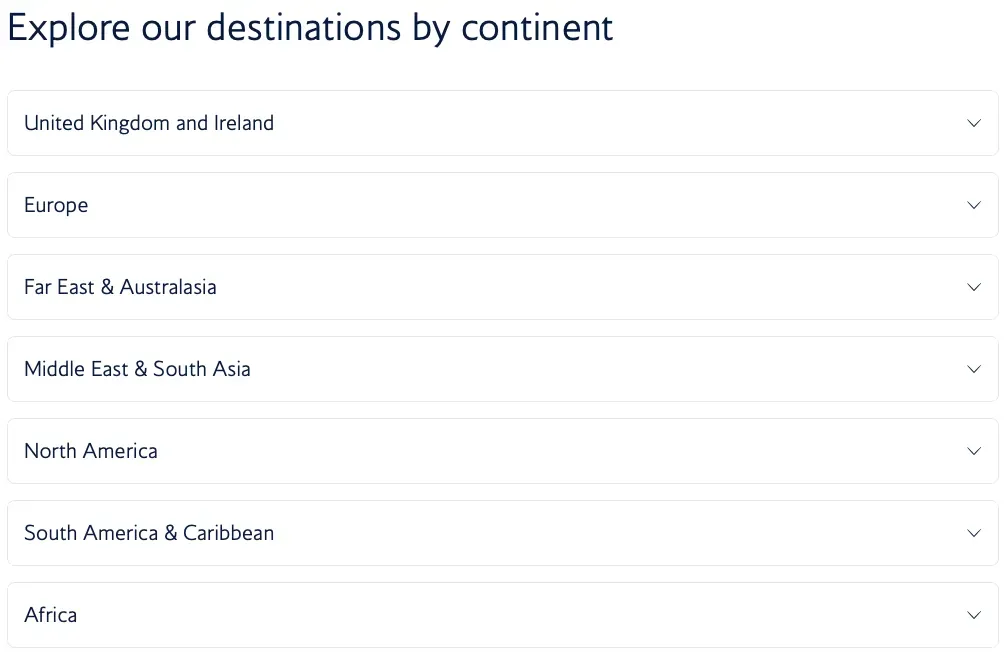Click the middle of the Africa accordion panel
Viewport: 1007px width, 658px height.
tap(503, 615)
